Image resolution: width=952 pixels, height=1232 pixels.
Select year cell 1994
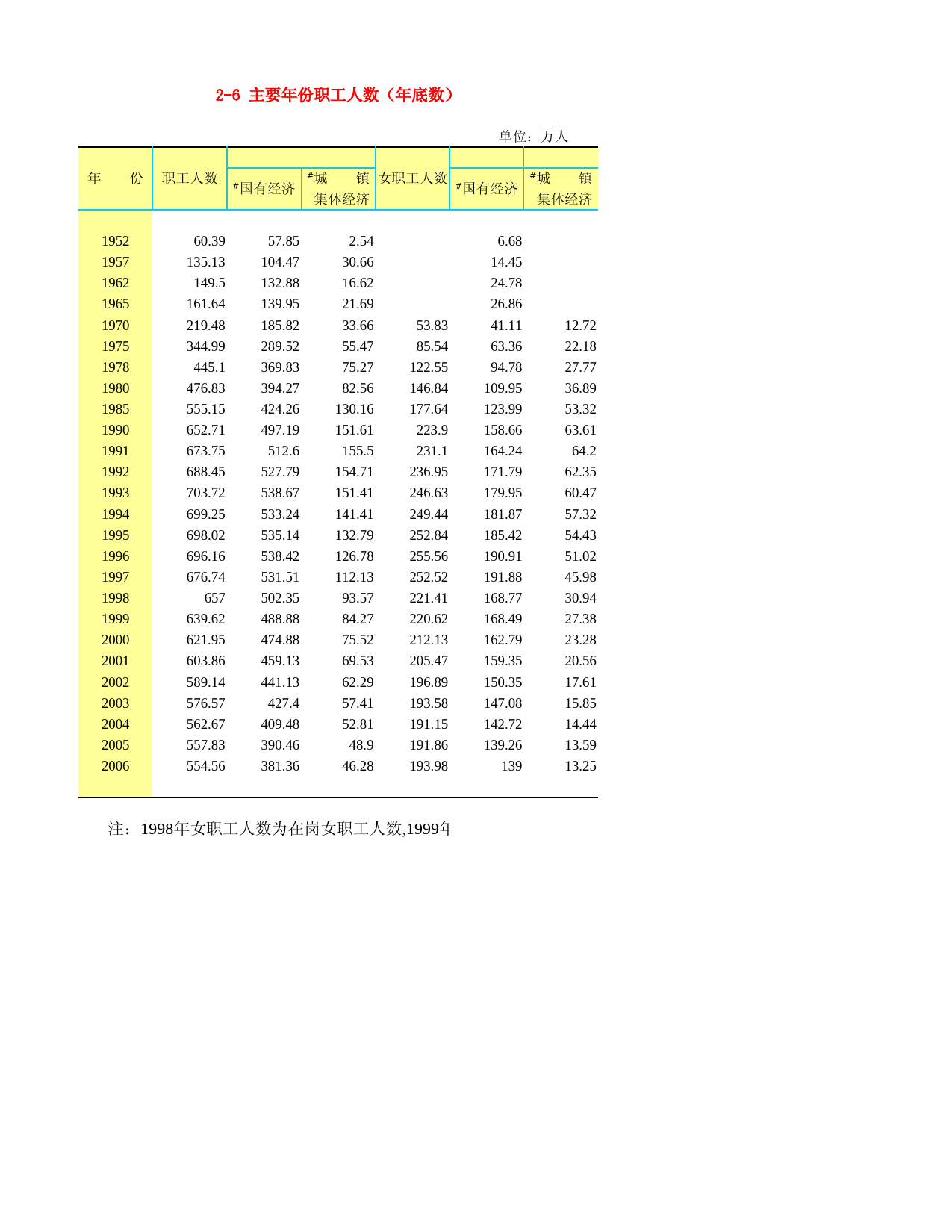coord(116,514)
